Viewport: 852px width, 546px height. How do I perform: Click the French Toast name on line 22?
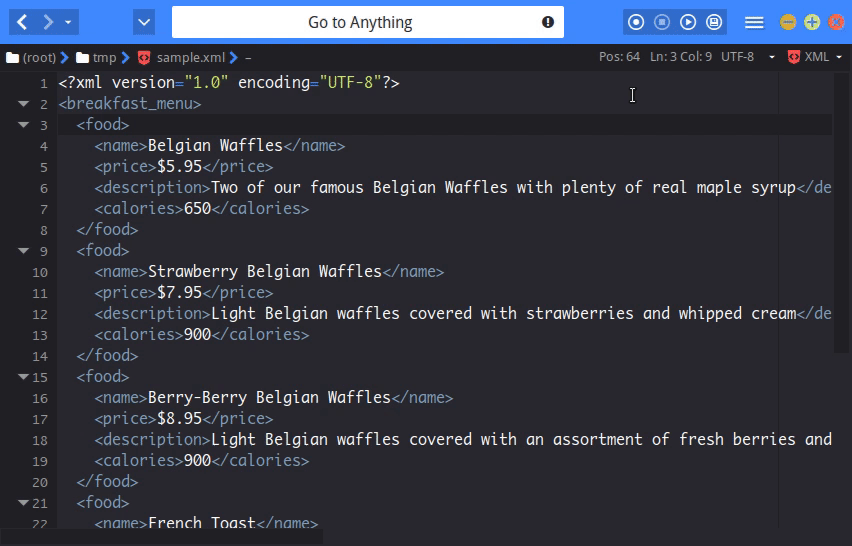pos(202,523)
